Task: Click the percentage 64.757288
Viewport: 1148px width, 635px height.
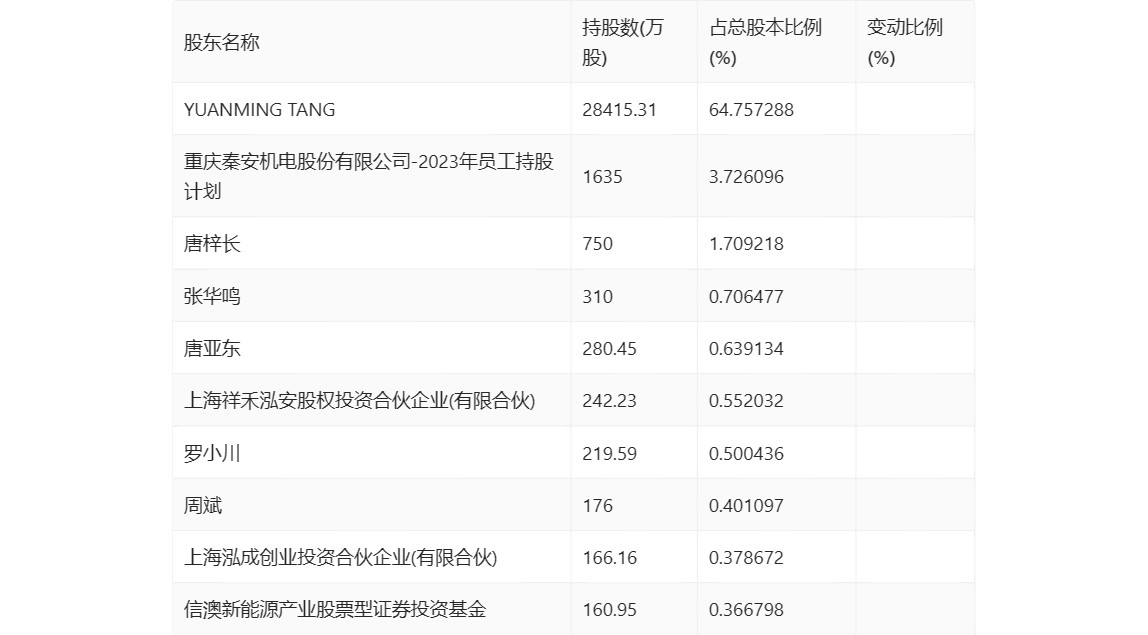Action: coord(751,110)
